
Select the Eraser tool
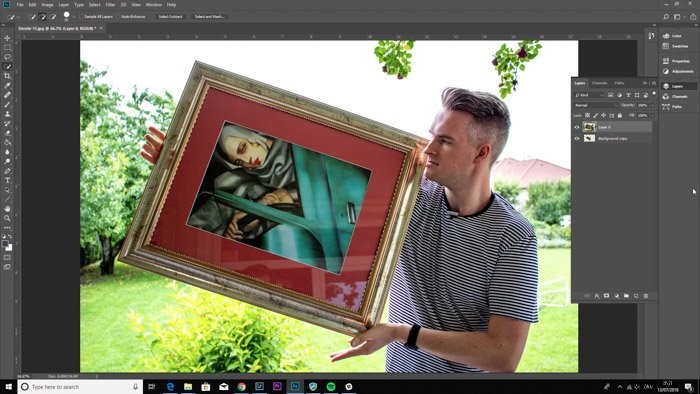coord(7,133)
